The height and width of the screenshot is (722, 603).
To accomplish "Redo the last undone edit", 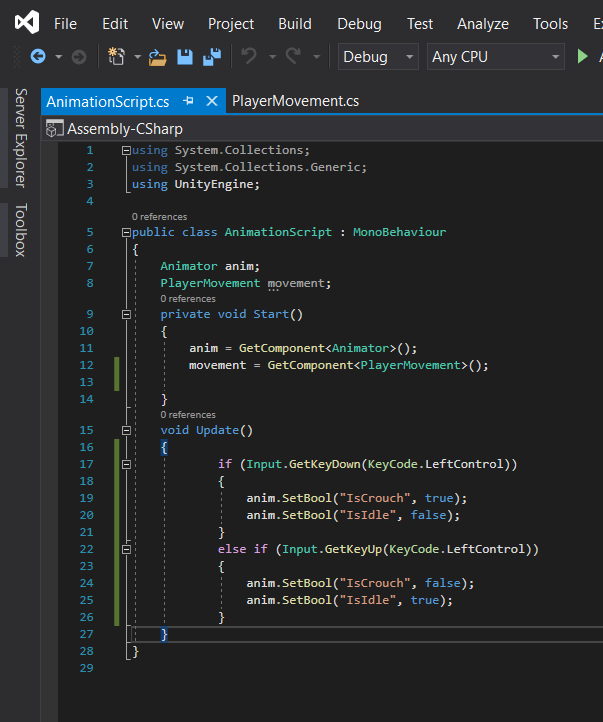I will tap(293, 56).
